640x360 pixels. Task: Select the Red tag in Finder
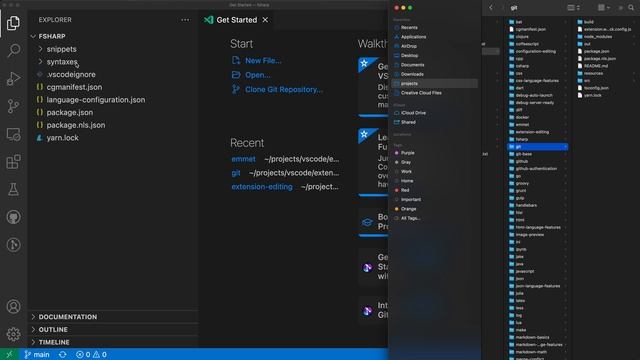point(405,190)
